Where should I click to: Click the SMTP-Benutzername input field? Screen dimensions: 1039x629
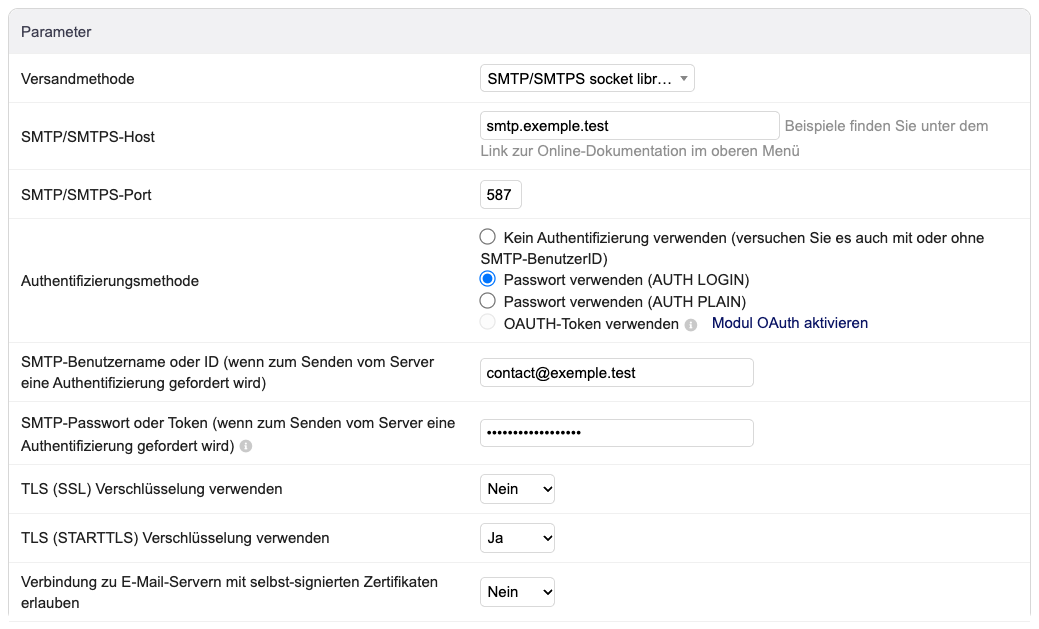pyautogui.click(x=617, y=372)
